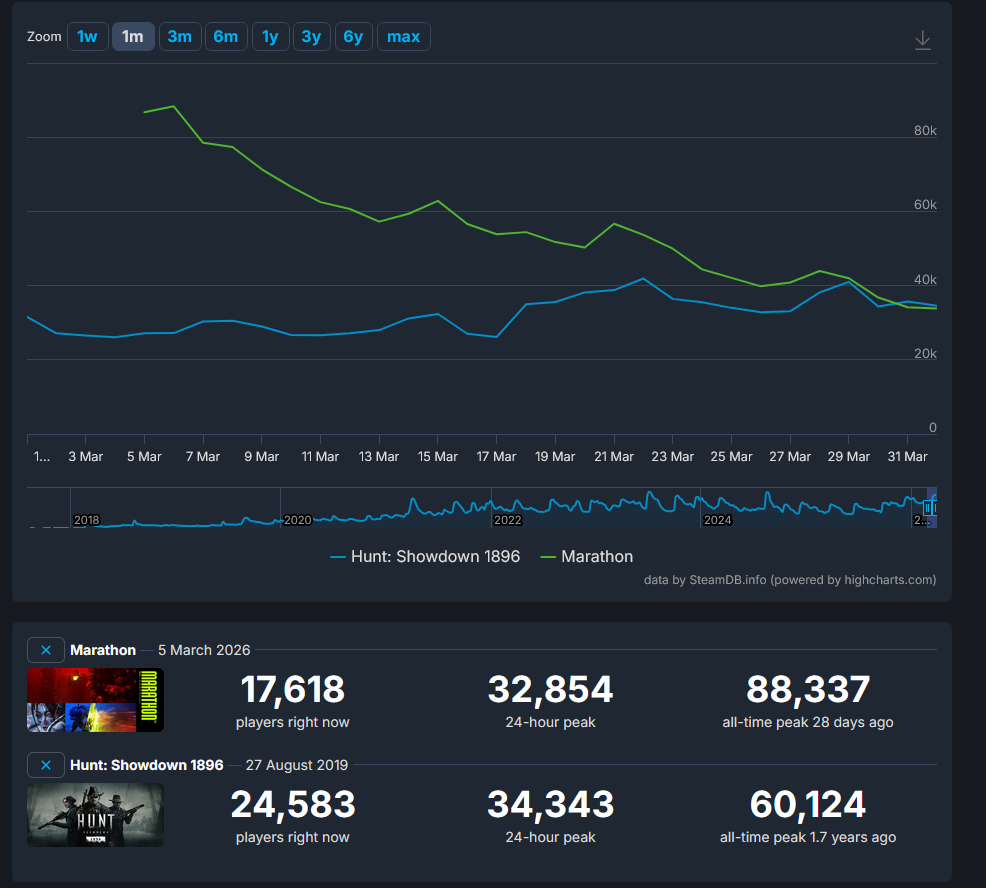The image size is (986, 888).
Task: Select the 6y zoom range
Action: (353, 36)
